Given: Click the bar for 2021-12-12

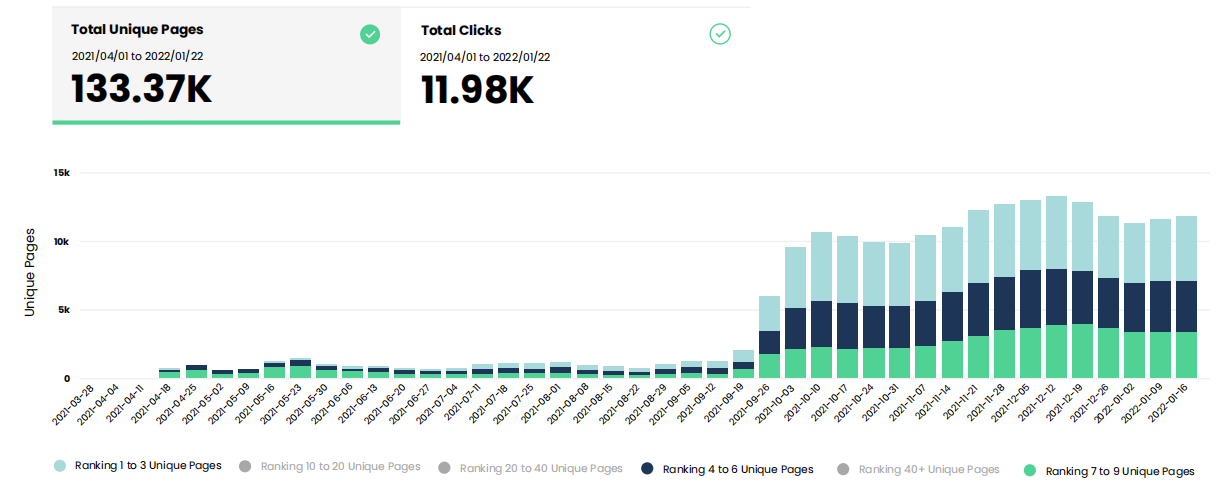Looking at the screenshot, I should point(1056,287).
